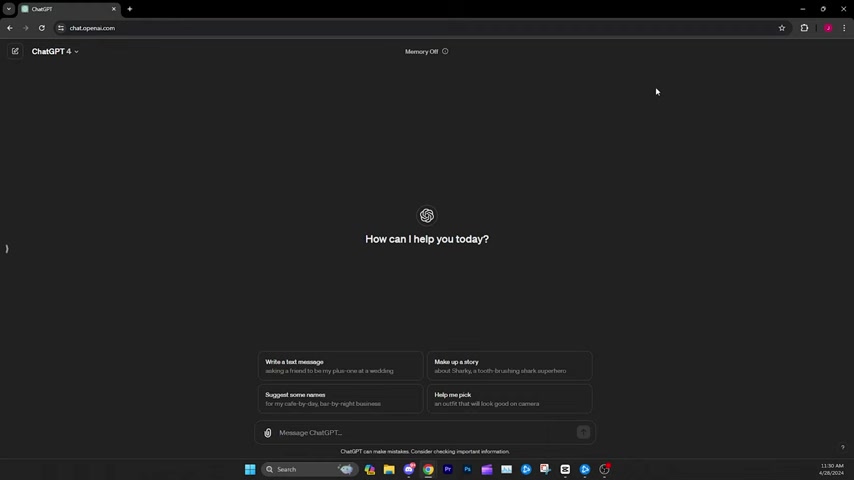Click the attach file paperclip icon
Viewport: 854px width, 480px height.
[267, 433]
